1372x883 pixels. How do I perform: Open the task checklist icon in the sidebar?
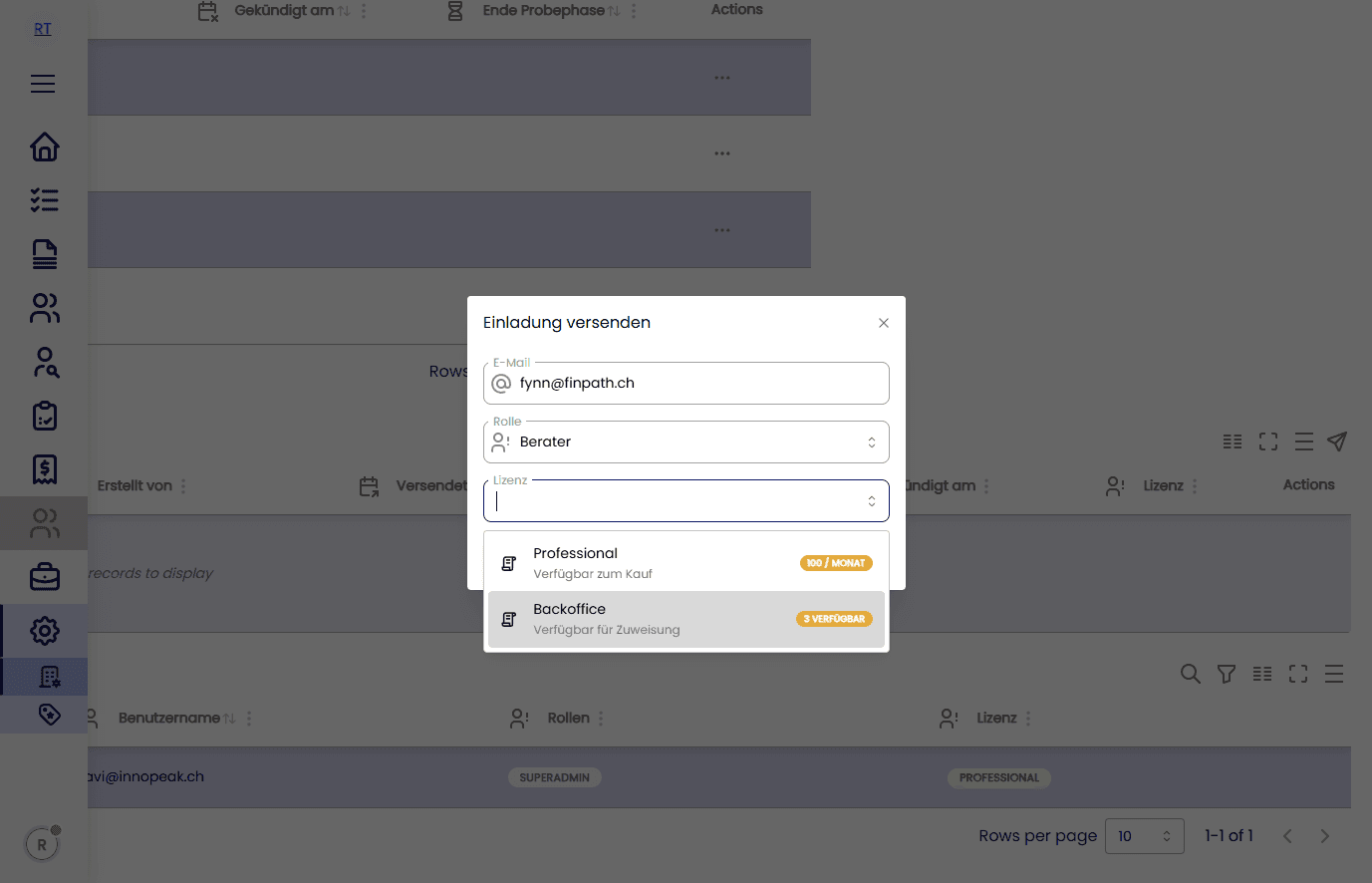(x=44, y=200)
